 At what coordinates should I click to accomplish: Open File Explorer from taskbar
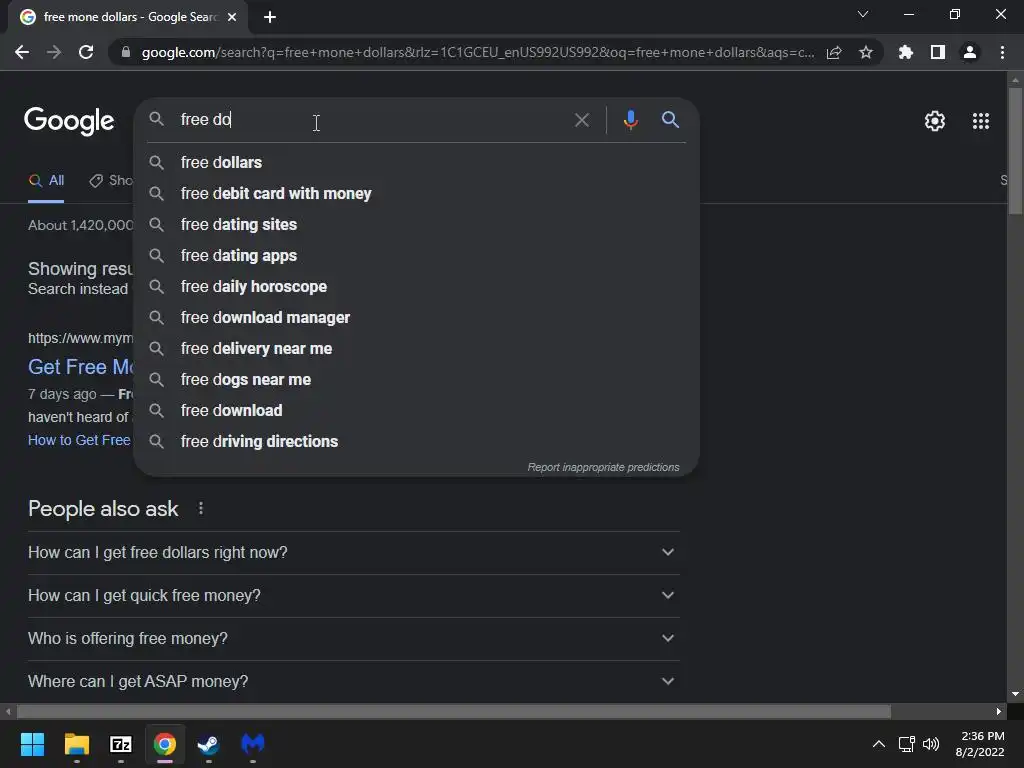coord(76,744)
